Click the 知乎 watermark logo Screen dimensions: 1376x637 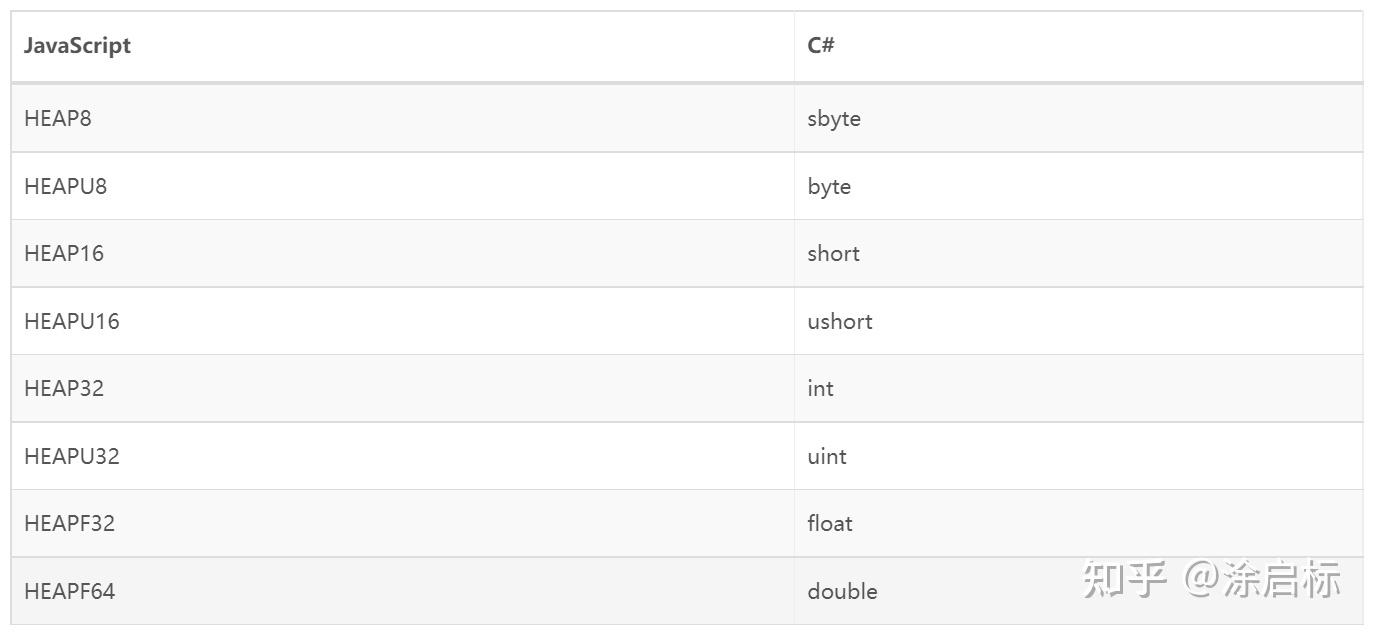[x=1125, y=580]
